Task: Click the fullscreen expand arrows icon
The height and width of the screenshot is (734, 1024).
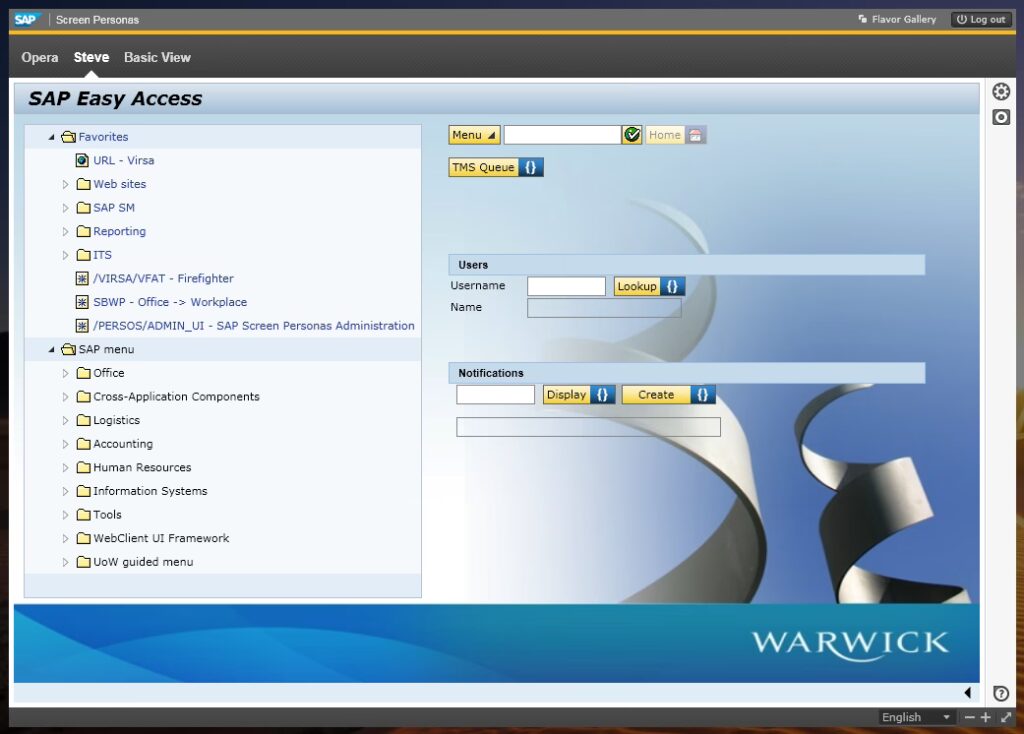Action: pos(1006,717)
